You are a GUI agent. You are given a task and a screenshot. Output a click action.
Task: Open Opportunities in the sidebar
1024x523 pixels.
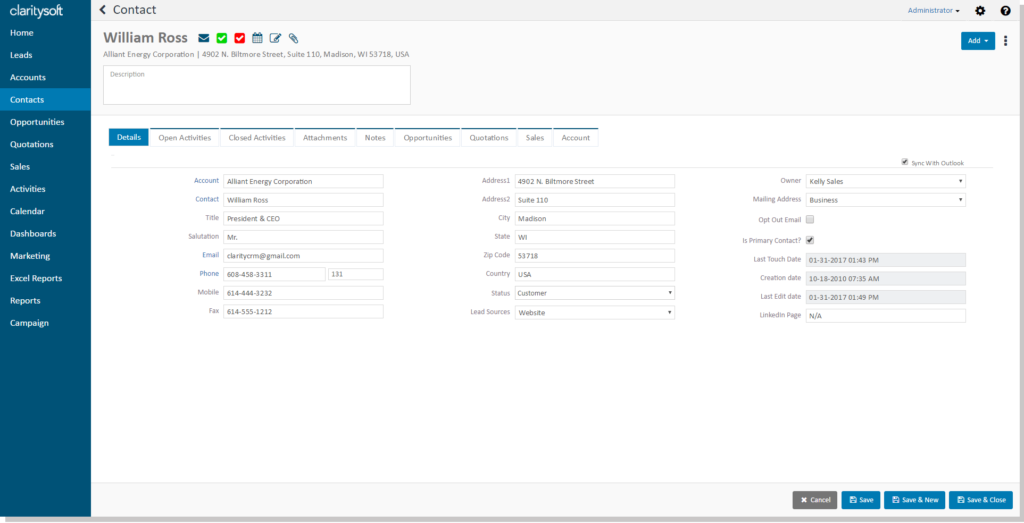(x=45, y=122)
